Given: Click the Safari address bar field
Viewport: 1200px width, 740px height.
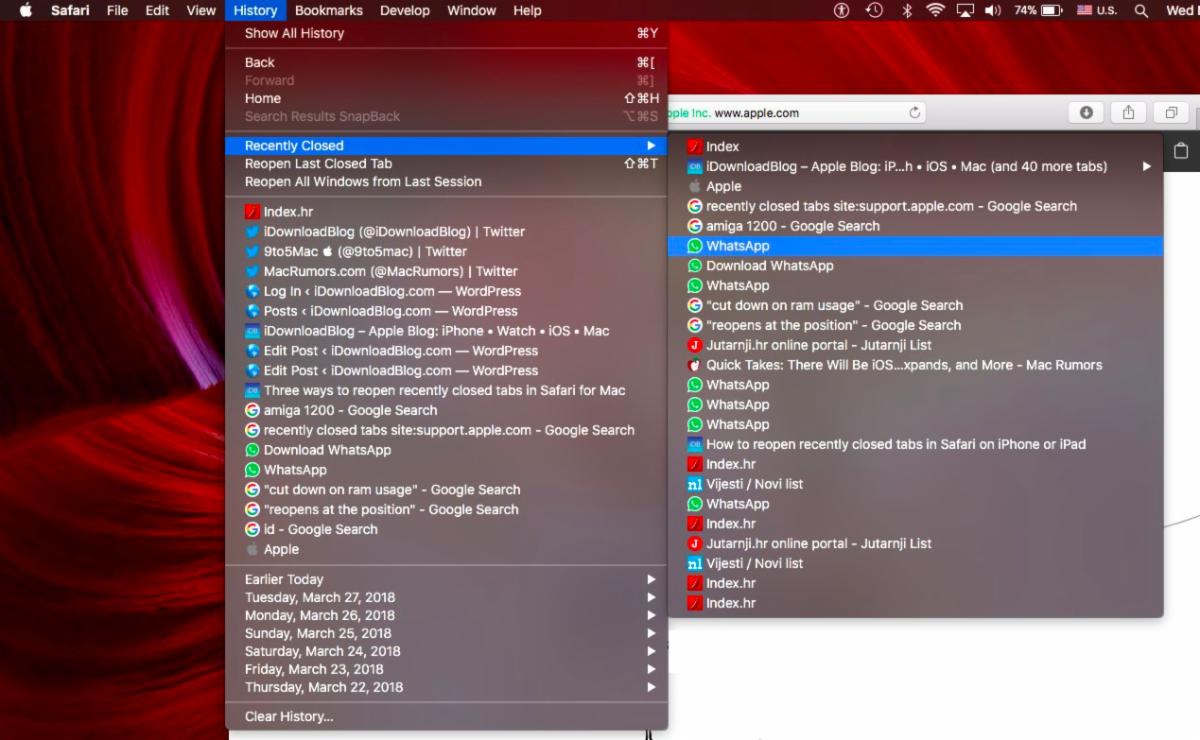Looking at the screenshot, I should point(795,113).
